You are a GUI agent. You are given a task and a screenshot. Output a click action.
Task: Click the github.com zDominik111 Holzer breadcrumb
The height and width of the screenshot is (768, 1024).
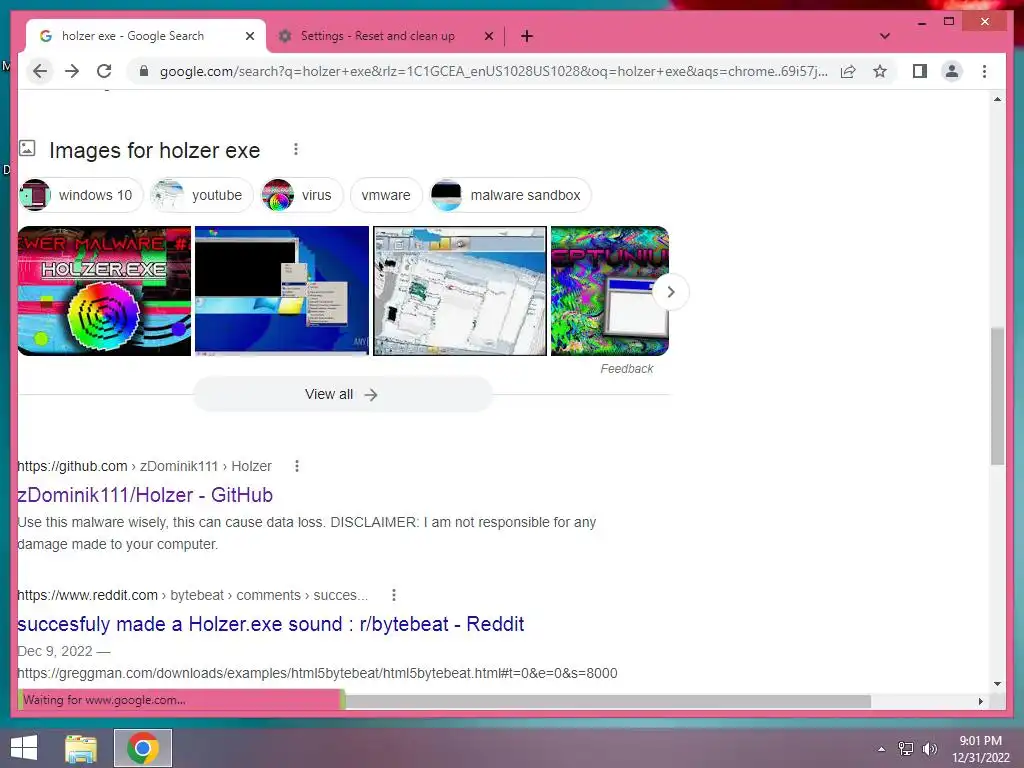tap(144, 466)
